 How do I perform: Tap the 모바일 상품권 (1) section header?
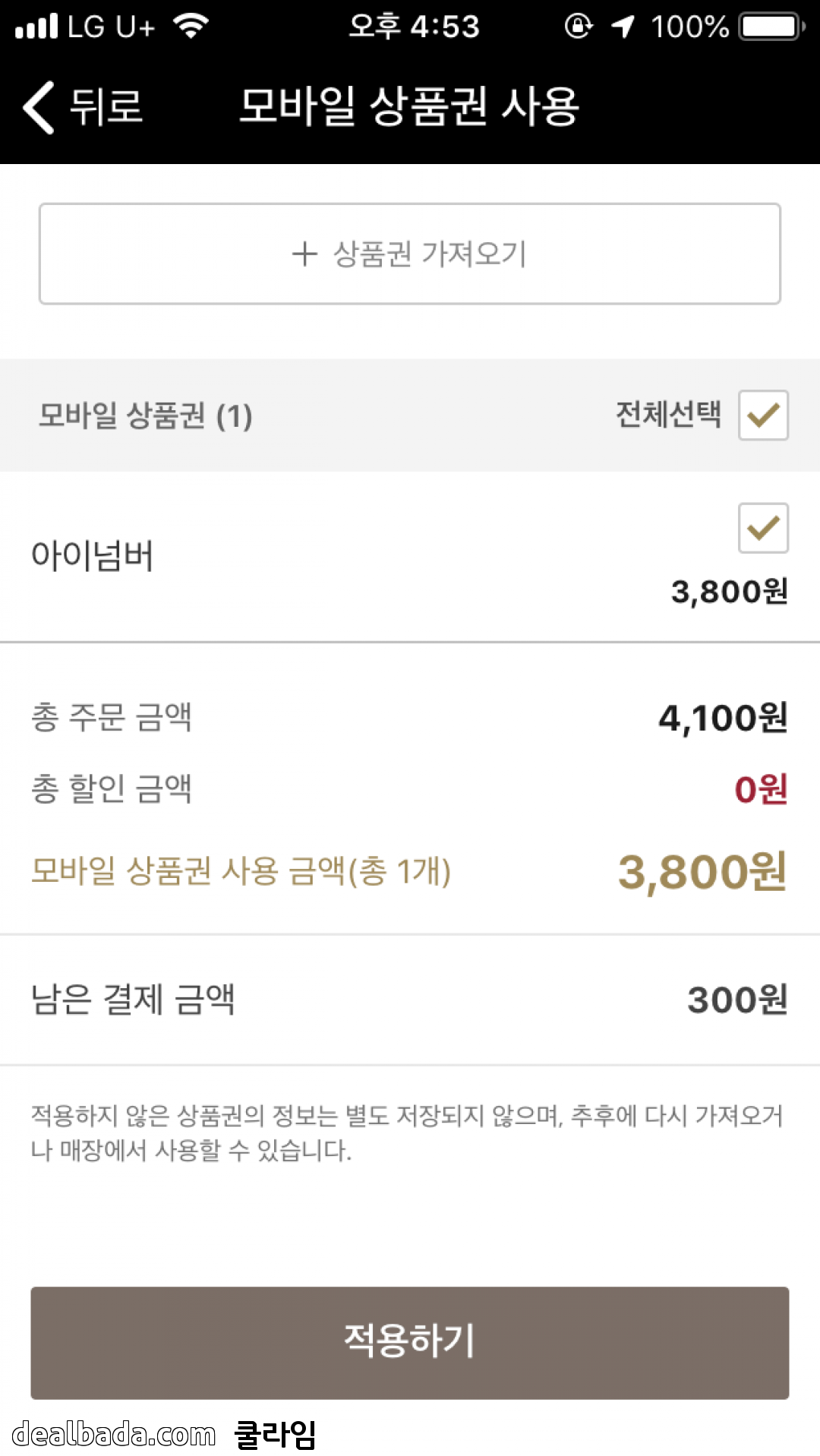tap(146, 415)
